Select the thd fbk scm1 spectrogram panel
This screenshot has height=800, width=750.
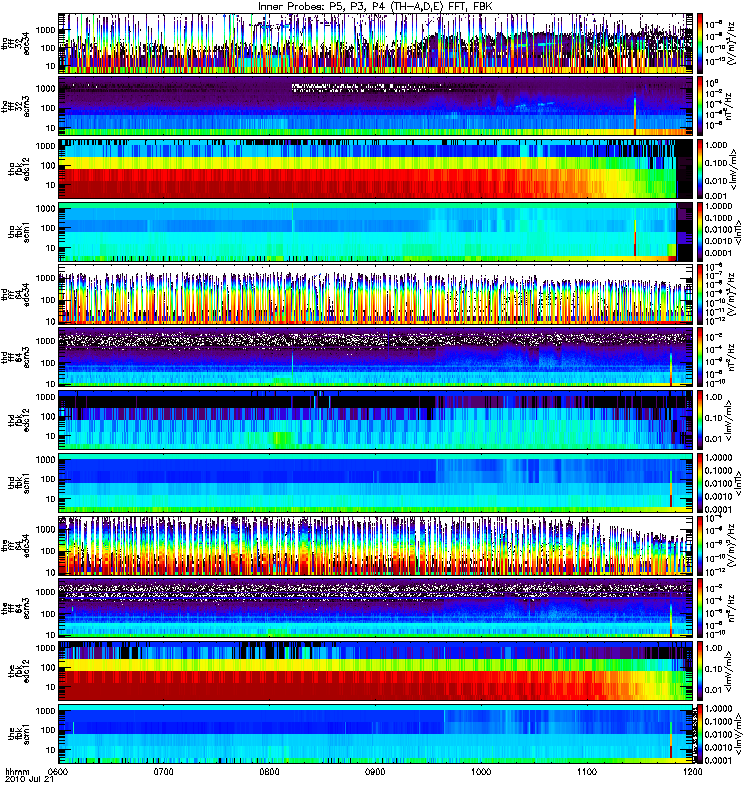[x=376, y=483]
